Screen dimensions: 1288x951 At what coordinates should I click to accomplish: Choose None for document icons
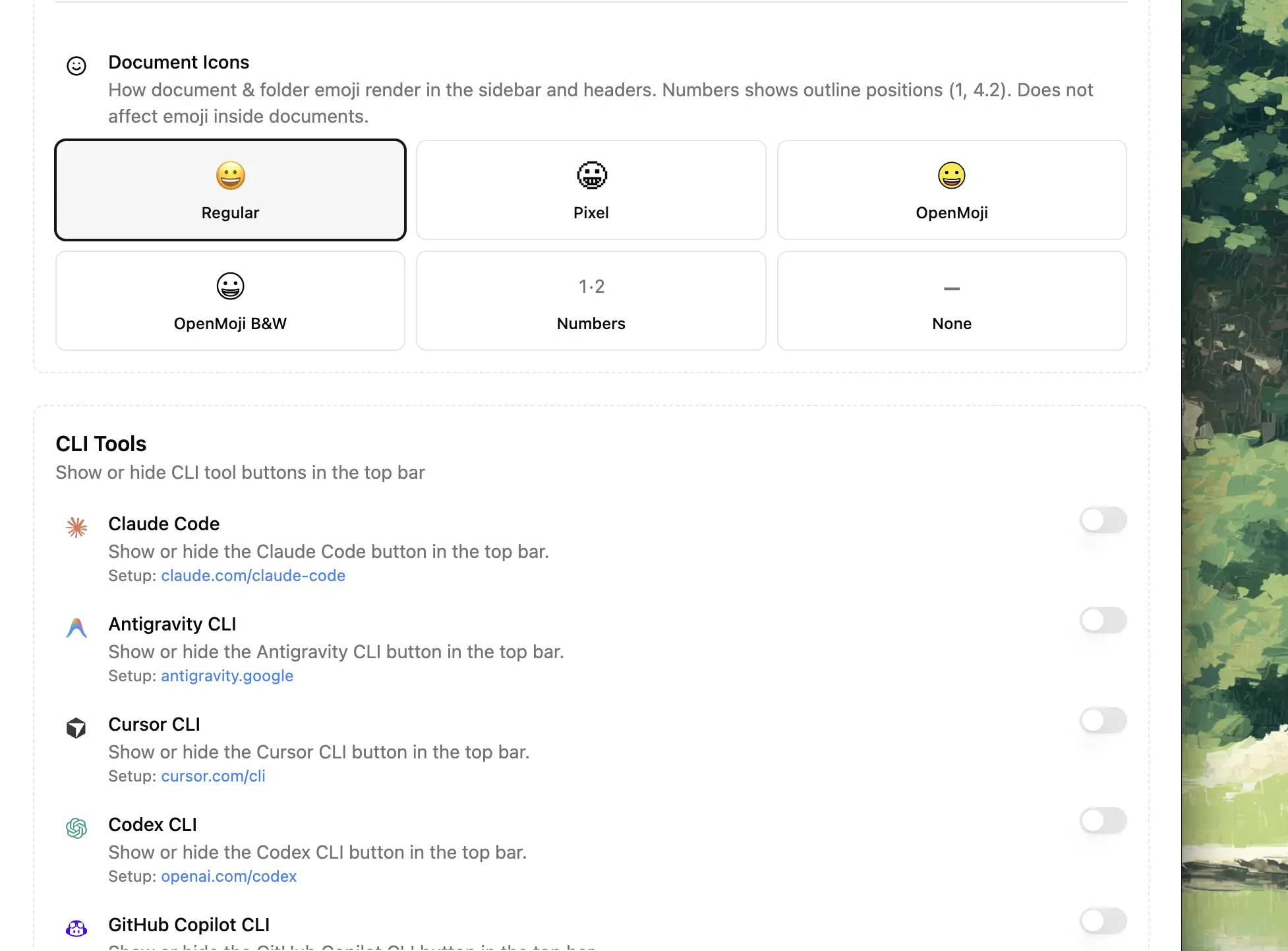[952, 301]
